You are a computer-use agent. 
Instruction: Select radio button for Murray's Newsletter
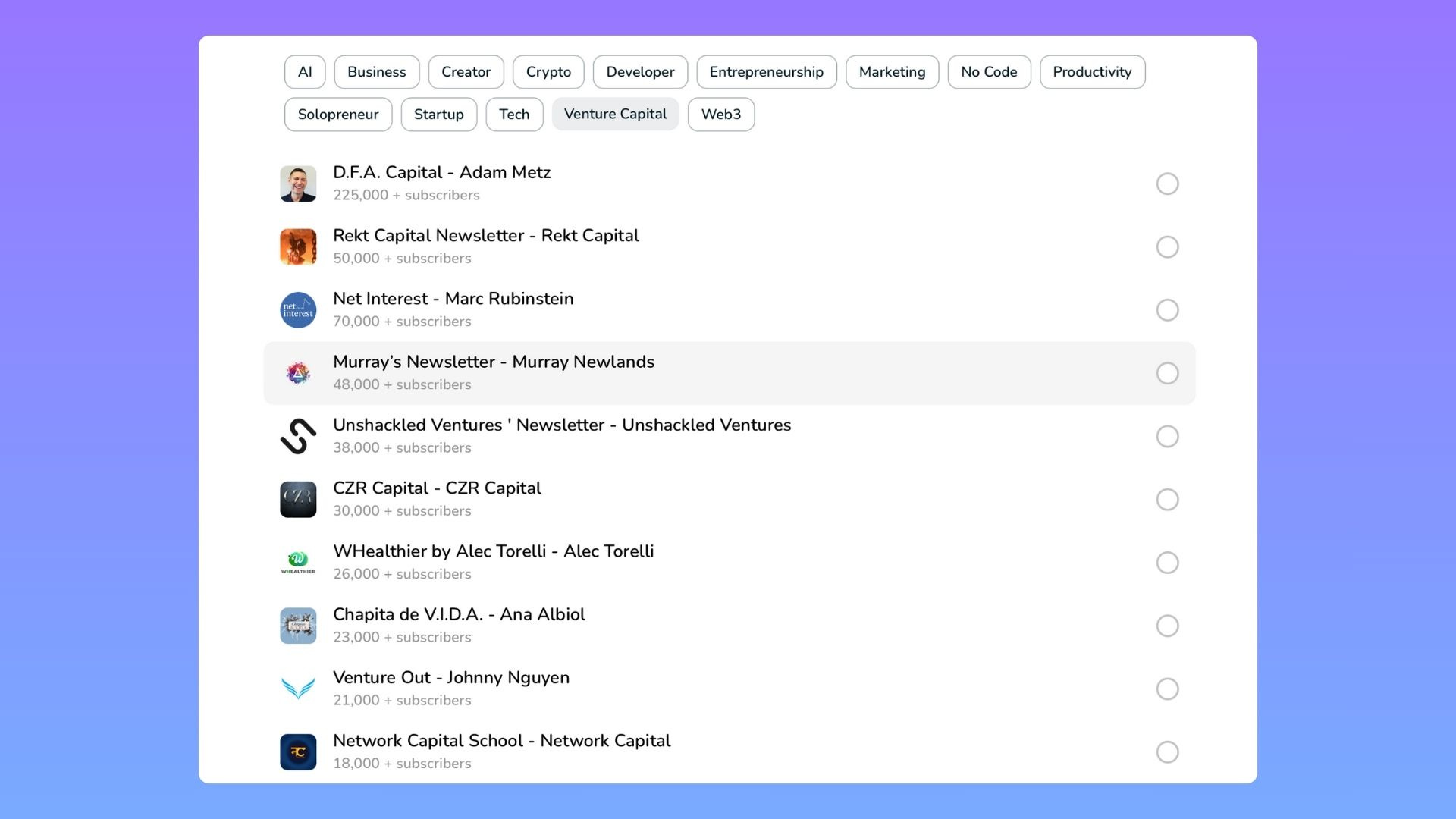pos(1167,373)
